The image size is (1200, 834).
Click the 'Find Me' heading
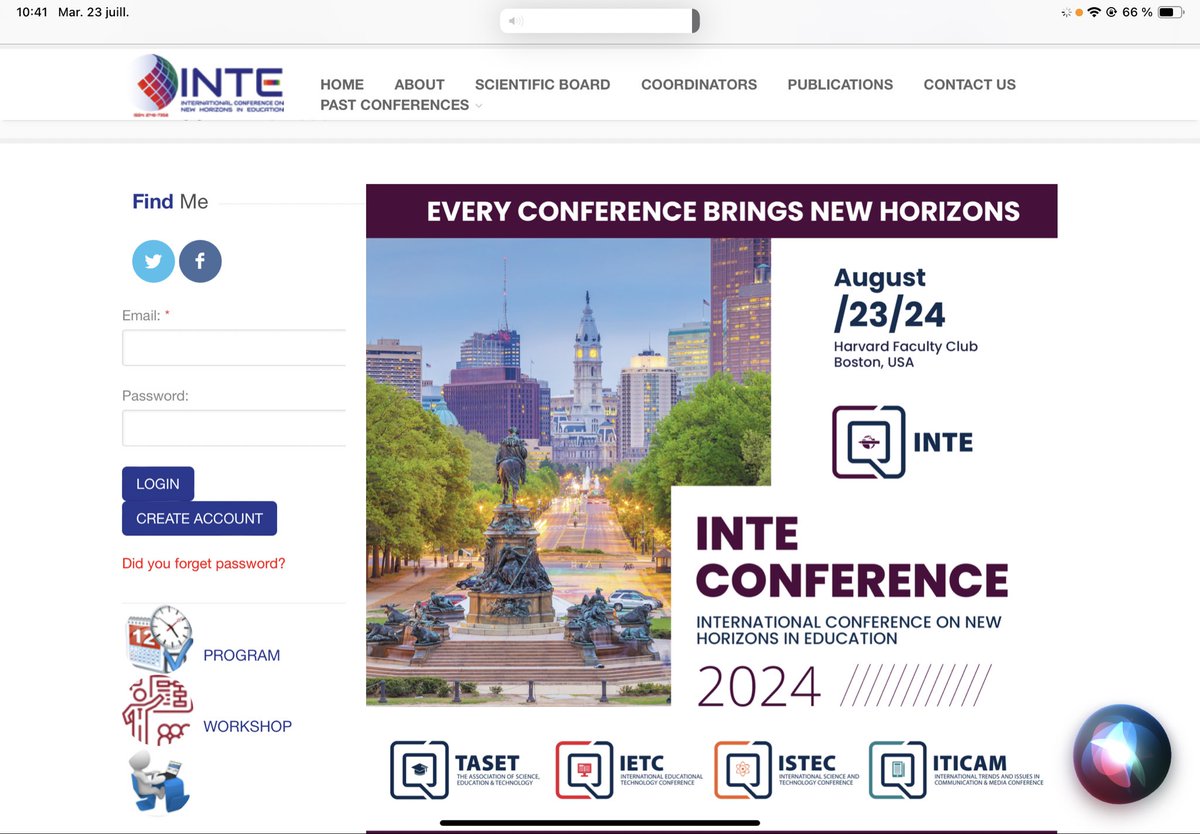pyautogui.click(x=170, y=202)
